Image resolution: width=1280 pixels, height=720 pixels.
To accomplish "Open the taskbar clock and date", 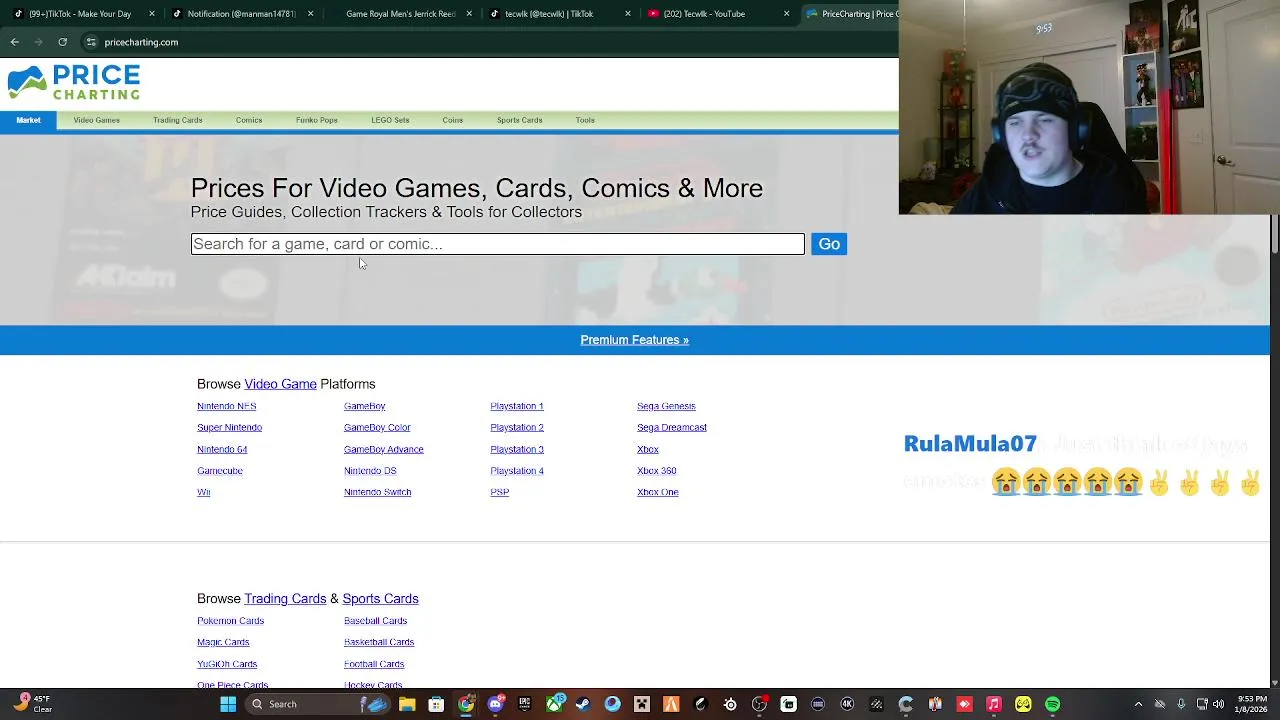I will pyautogui.click(x=1252, y=704).
